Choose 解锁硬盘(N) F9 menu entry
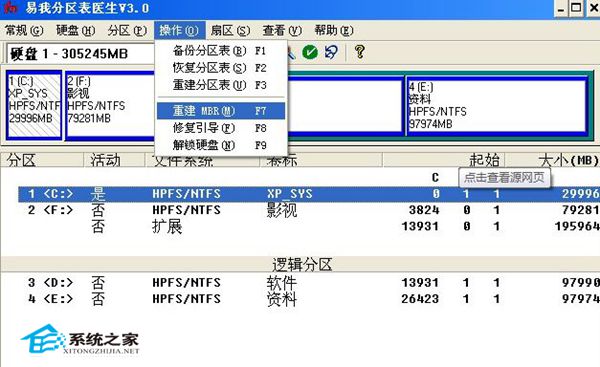 click(221, 145)
